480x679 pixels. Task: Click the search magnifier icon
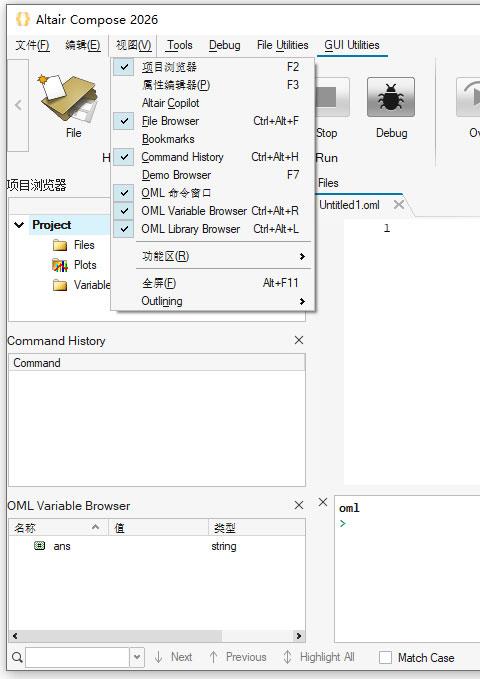pos(17,657)
